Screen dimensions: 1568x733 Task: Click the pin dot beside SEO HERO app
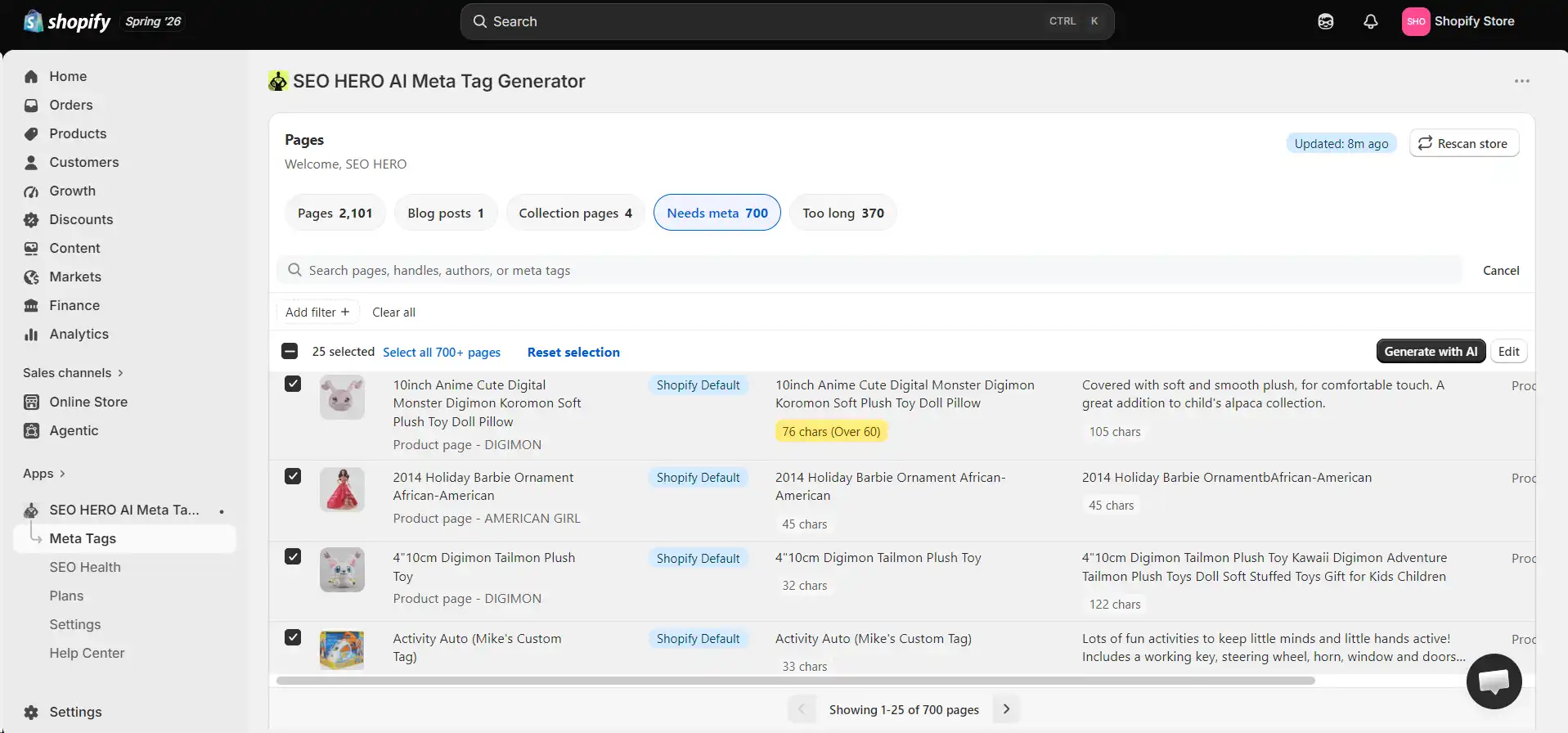coord(222,511)
